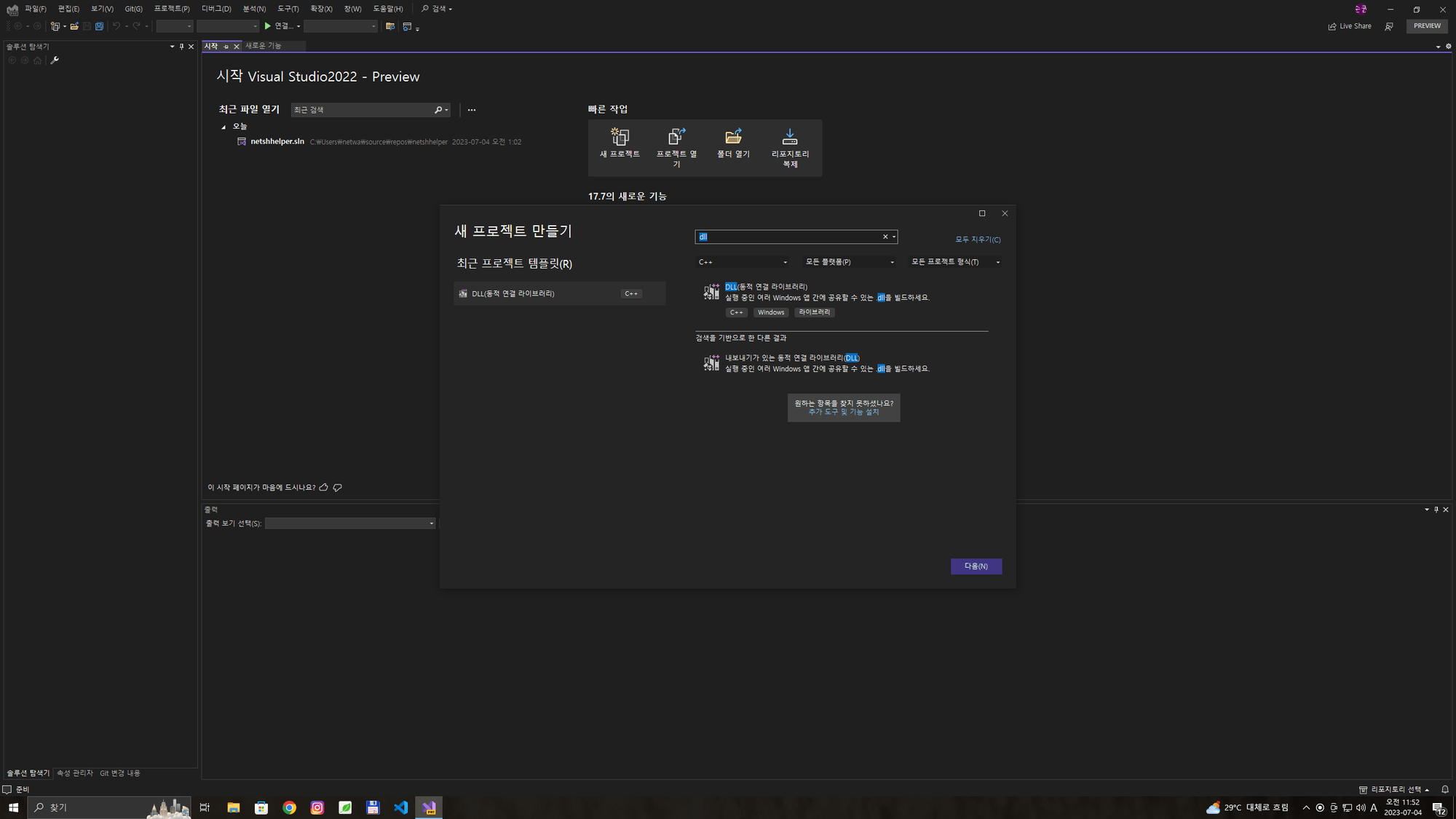
Task: Click the PREVIEW button
Action: [1427, 26]
